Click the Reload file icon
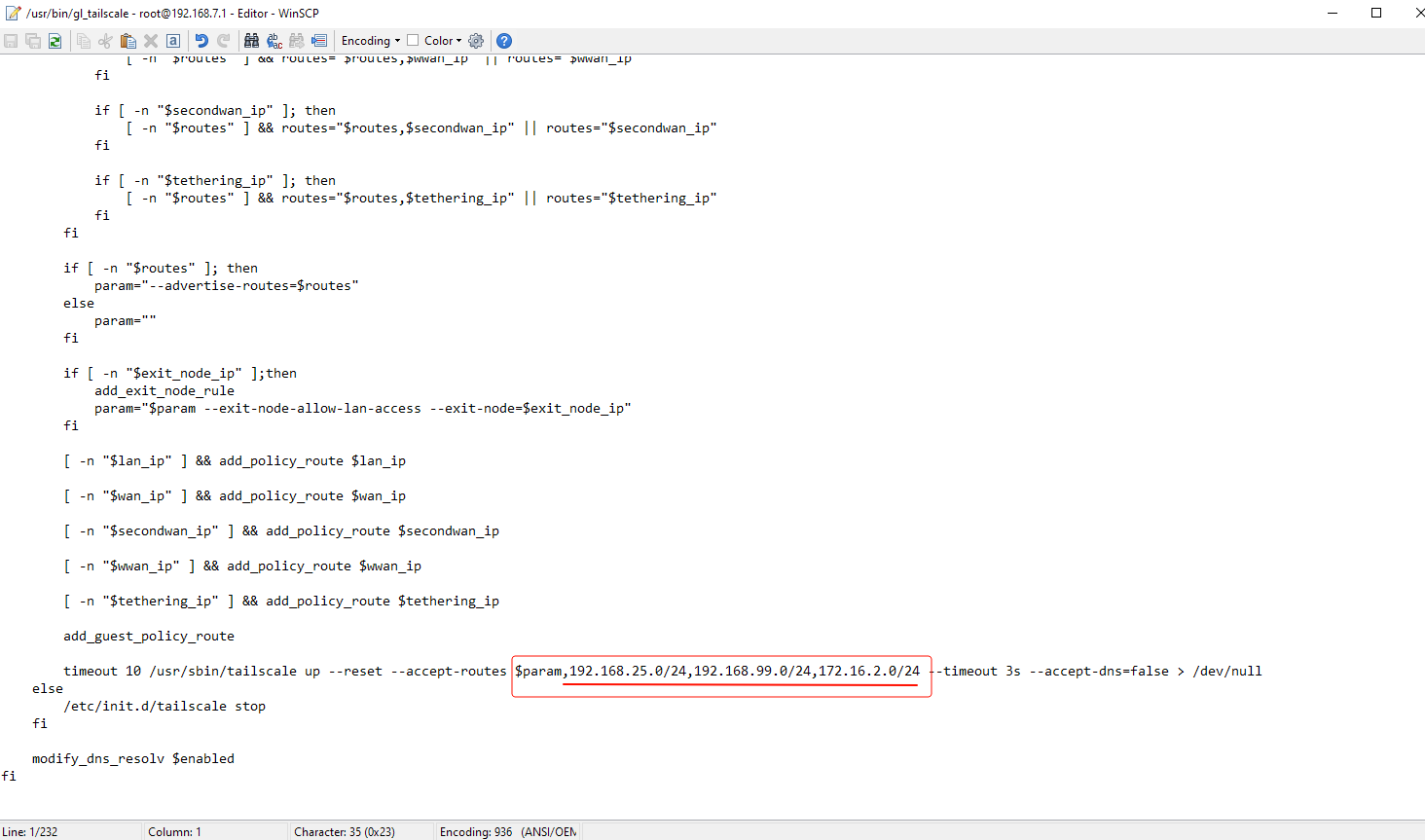1425x840 pixels. pos(55,41)
